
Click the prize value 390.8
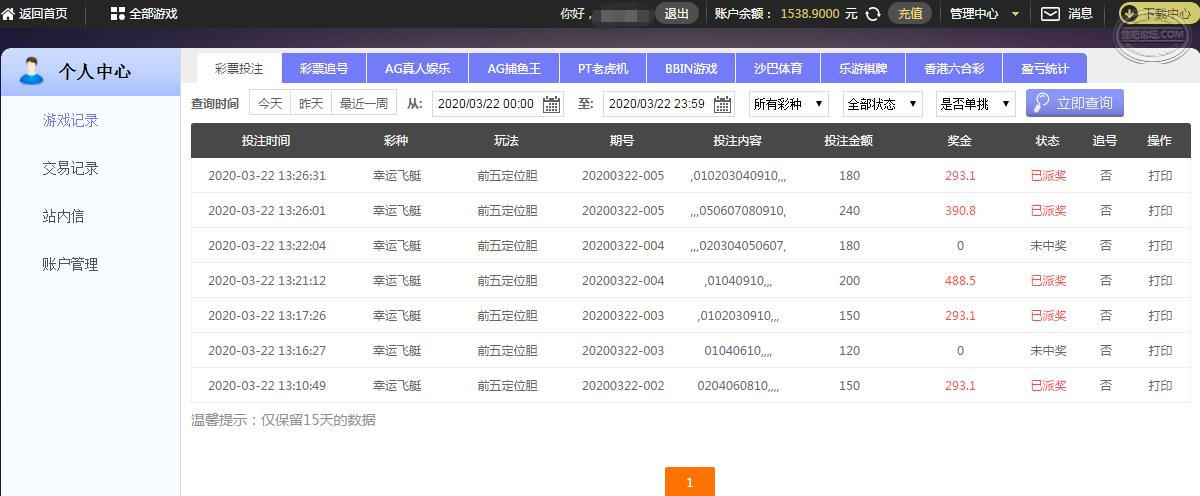tap(960, 211)
